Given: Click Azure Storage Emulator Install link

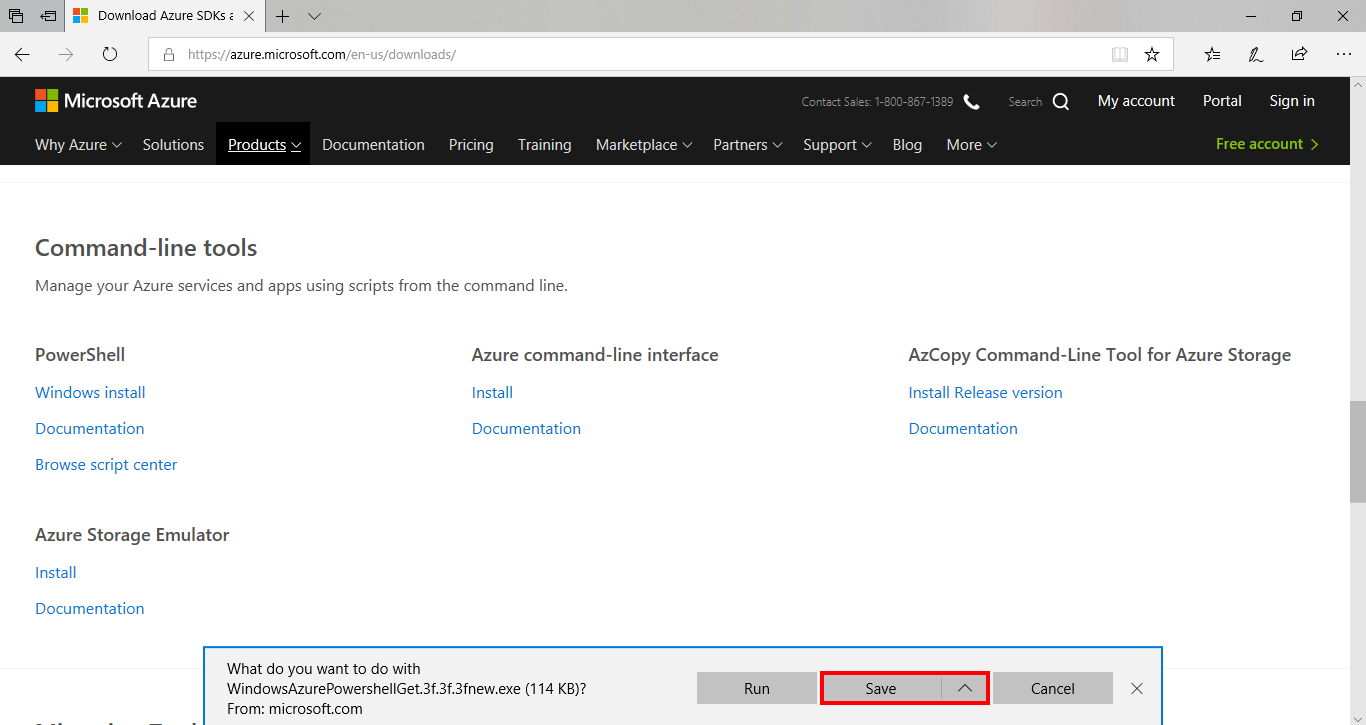Looking at the screenshot, I should (56, 573).
